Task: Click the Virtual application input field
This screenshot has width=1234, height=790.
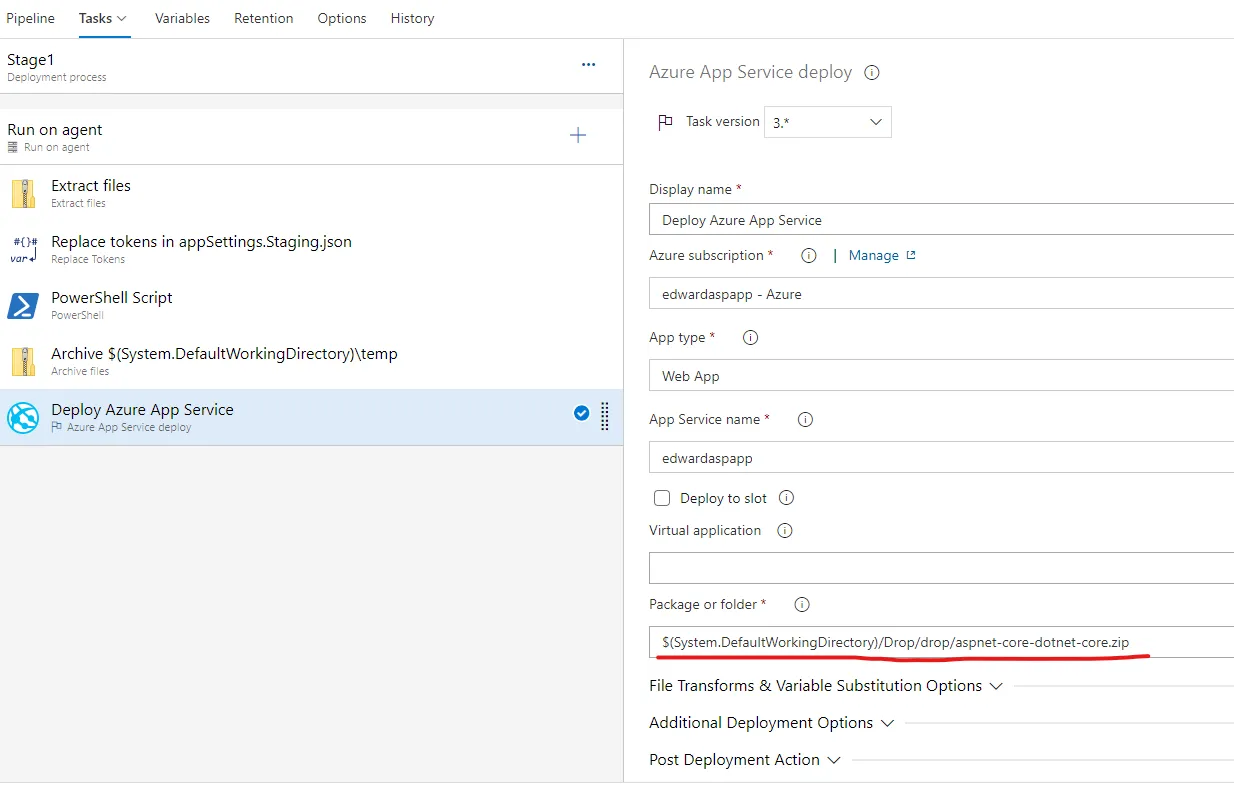Action: tap(941, 568)
